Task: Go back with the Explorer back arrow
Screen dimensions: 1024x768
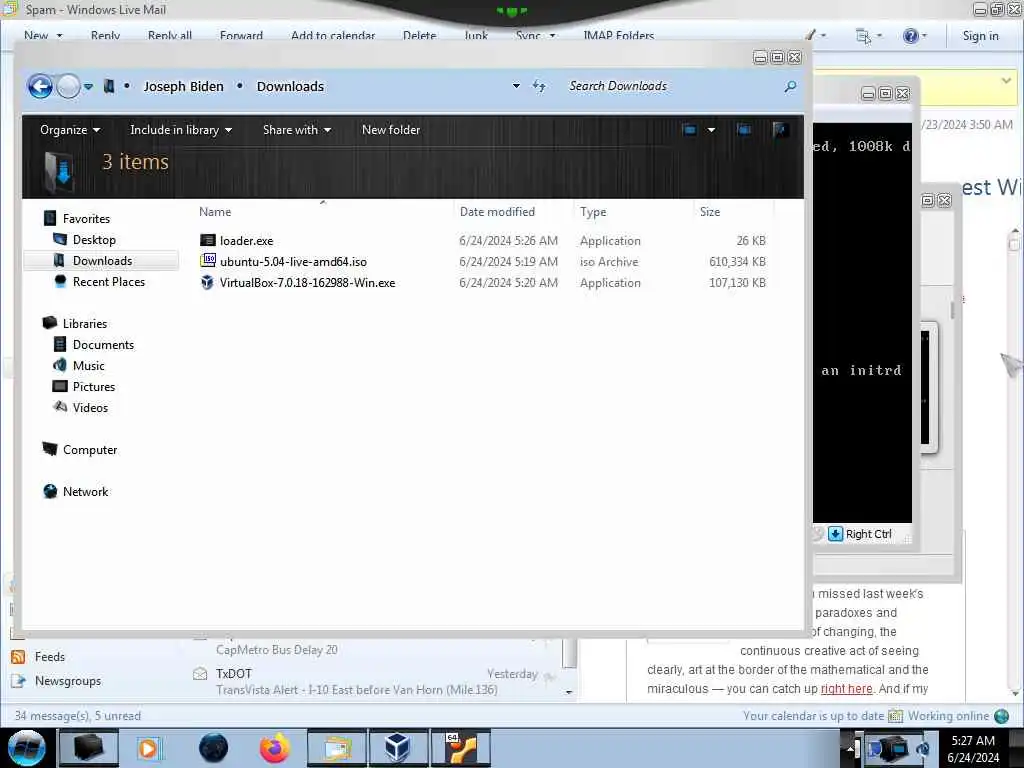Action: tap(40, 86)
